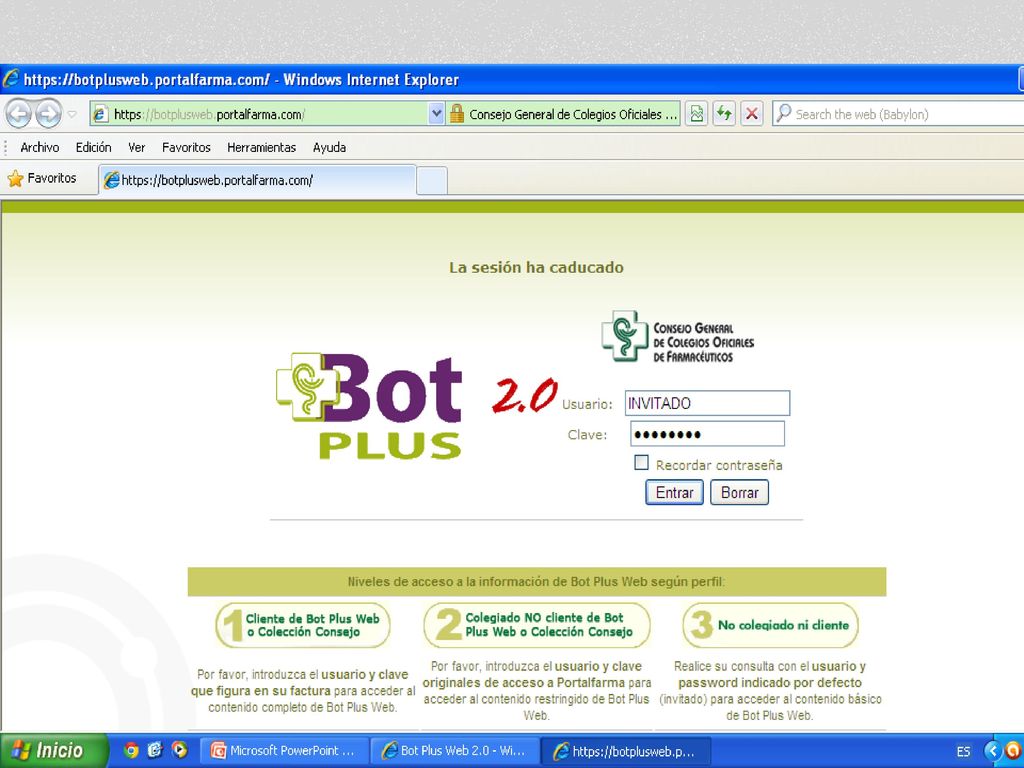Click the search magnifier icon
This screenshot has width=1024, height=768.
tap(783, 114)
